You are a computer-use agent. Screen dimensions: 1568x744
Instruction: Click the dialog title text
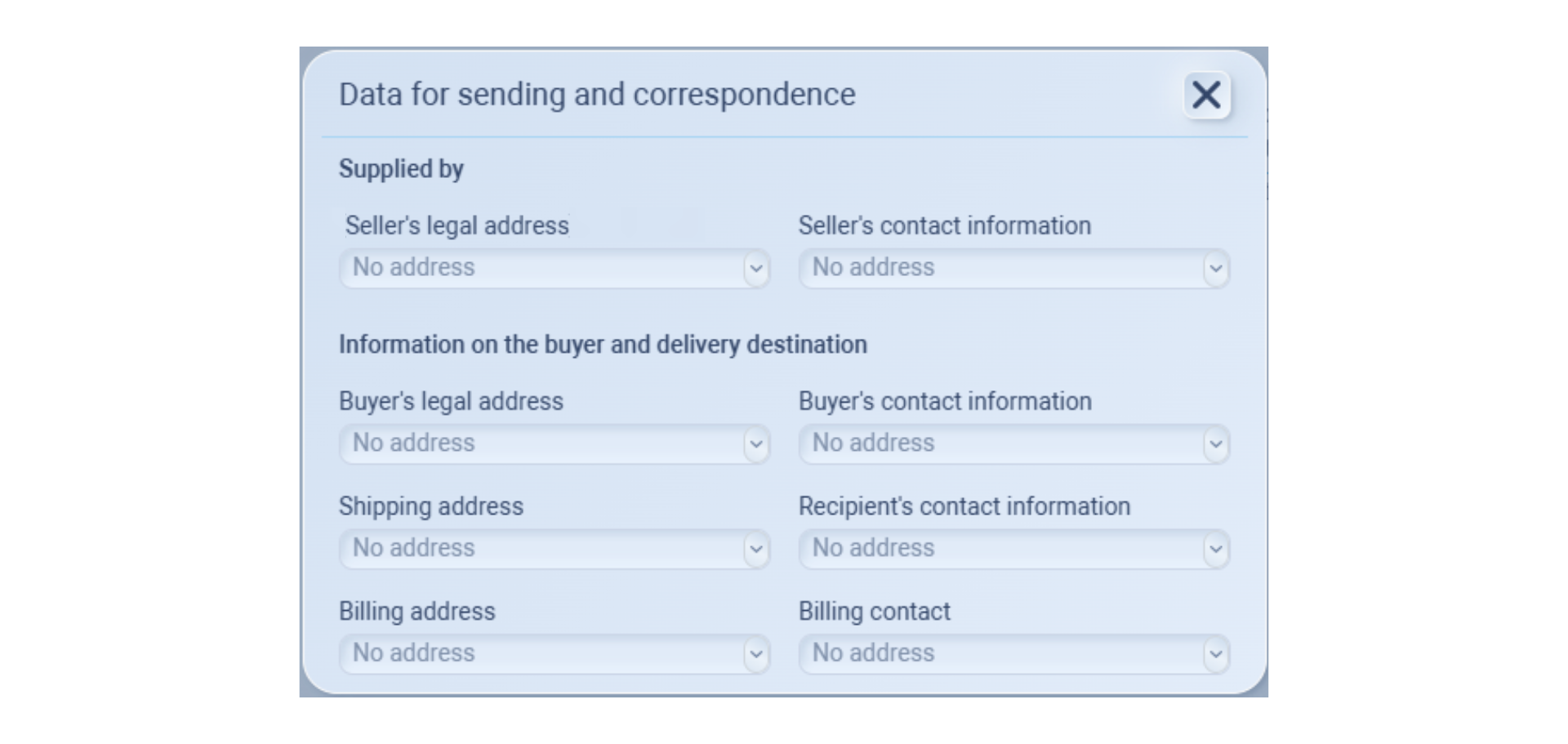[x=597, y=95]
